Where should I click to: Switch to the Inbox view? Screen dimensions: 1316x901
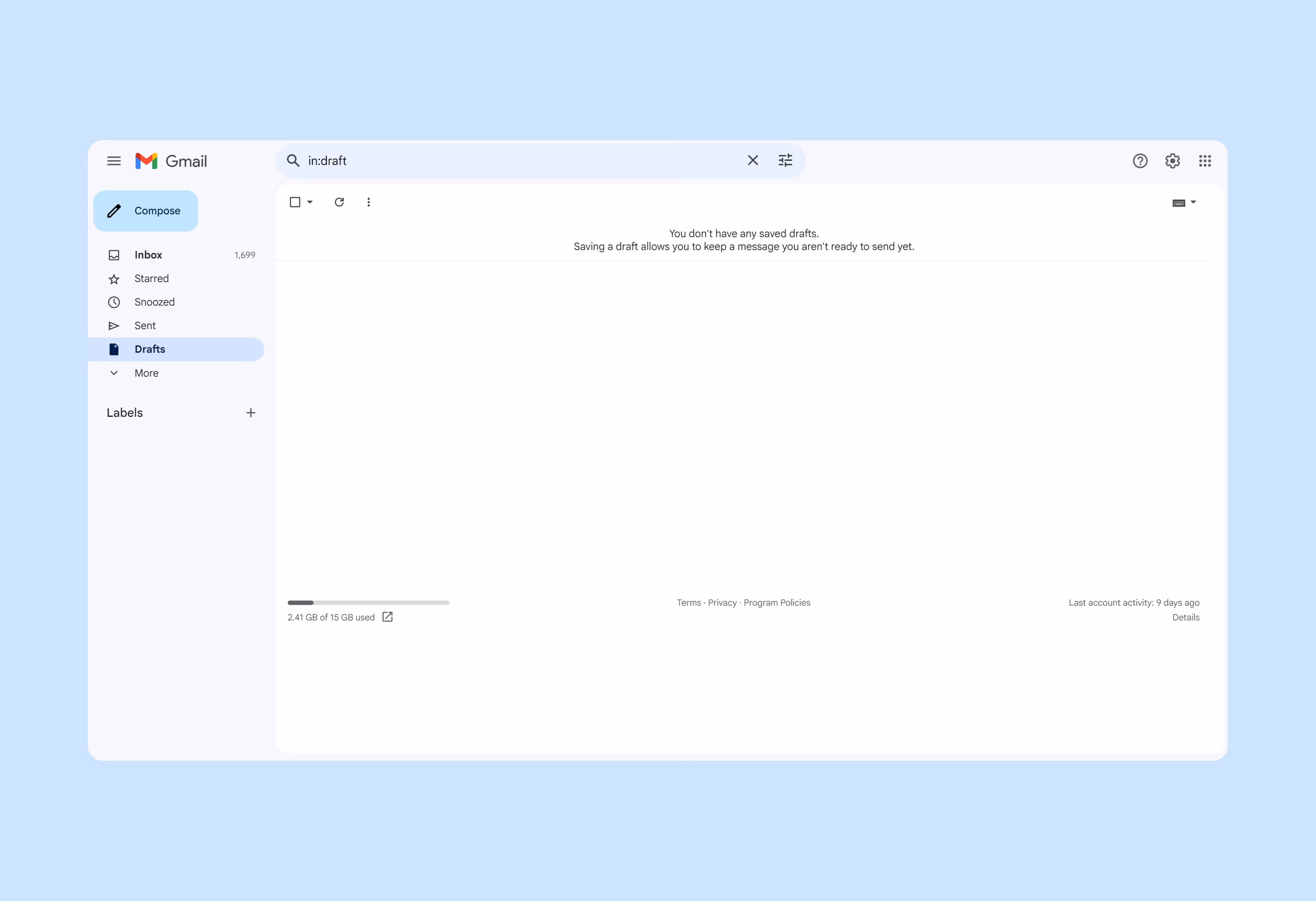pos(148,255)
